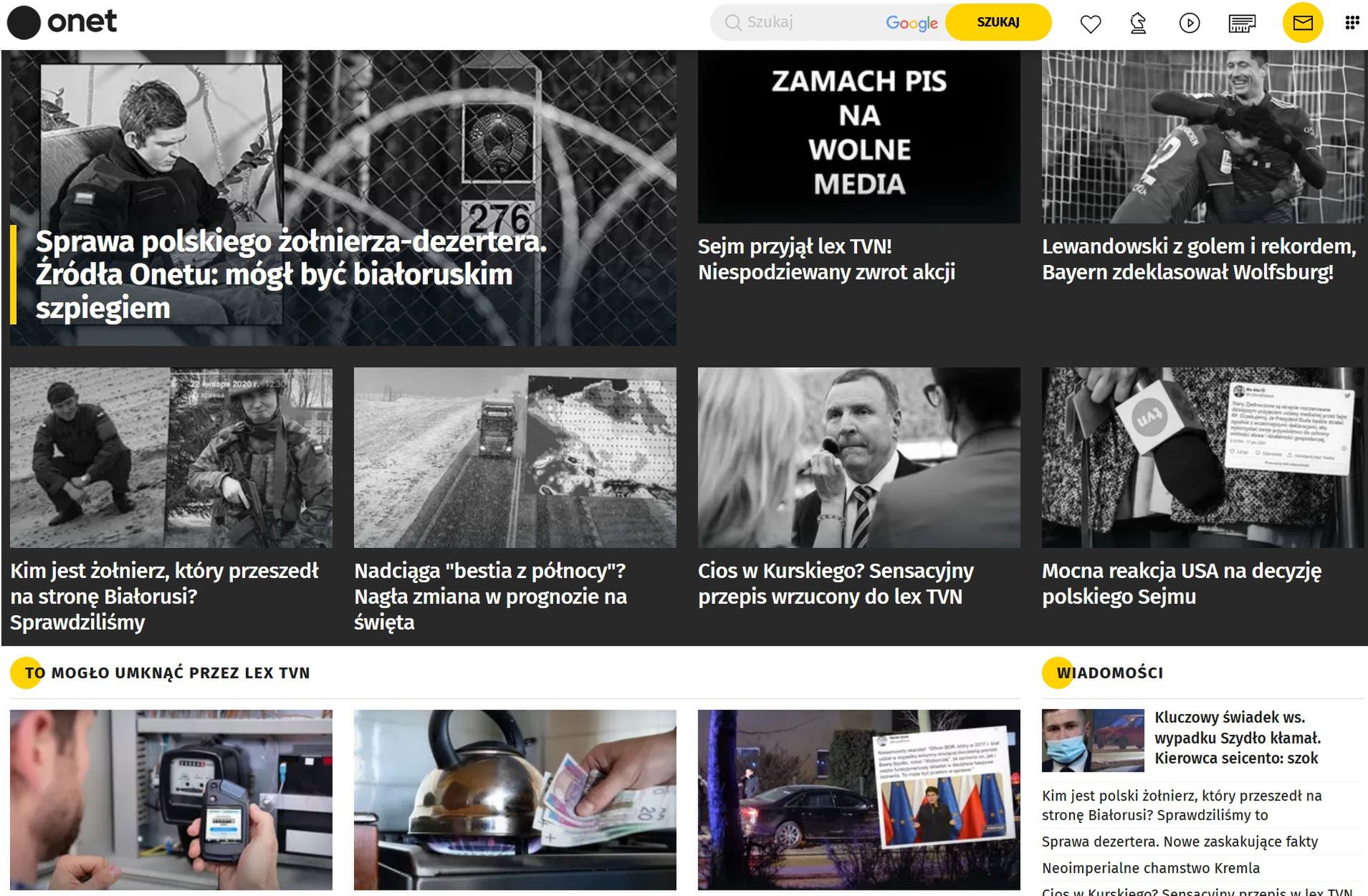The width and height of the screenshot is (1368, 896).
Task: Open the yellow mail envelope icon
Action: coord(1302,23)
